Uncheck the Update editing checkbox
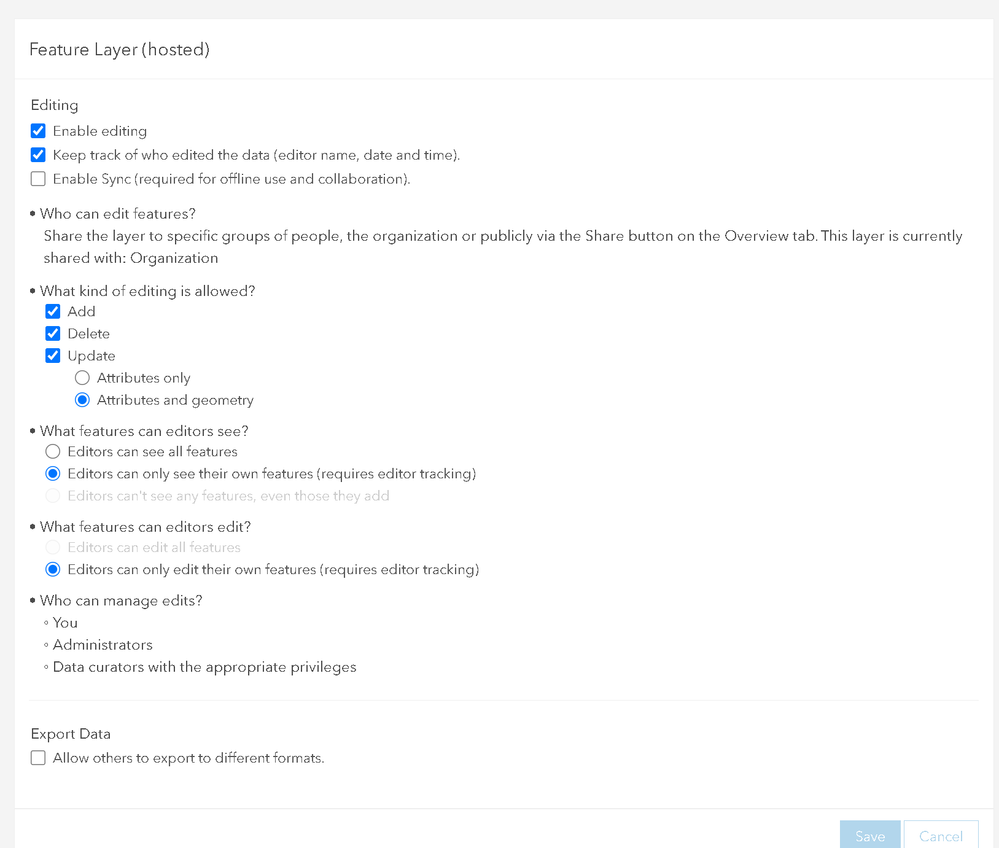The image size is (999, 848). [x=53, y=355]
